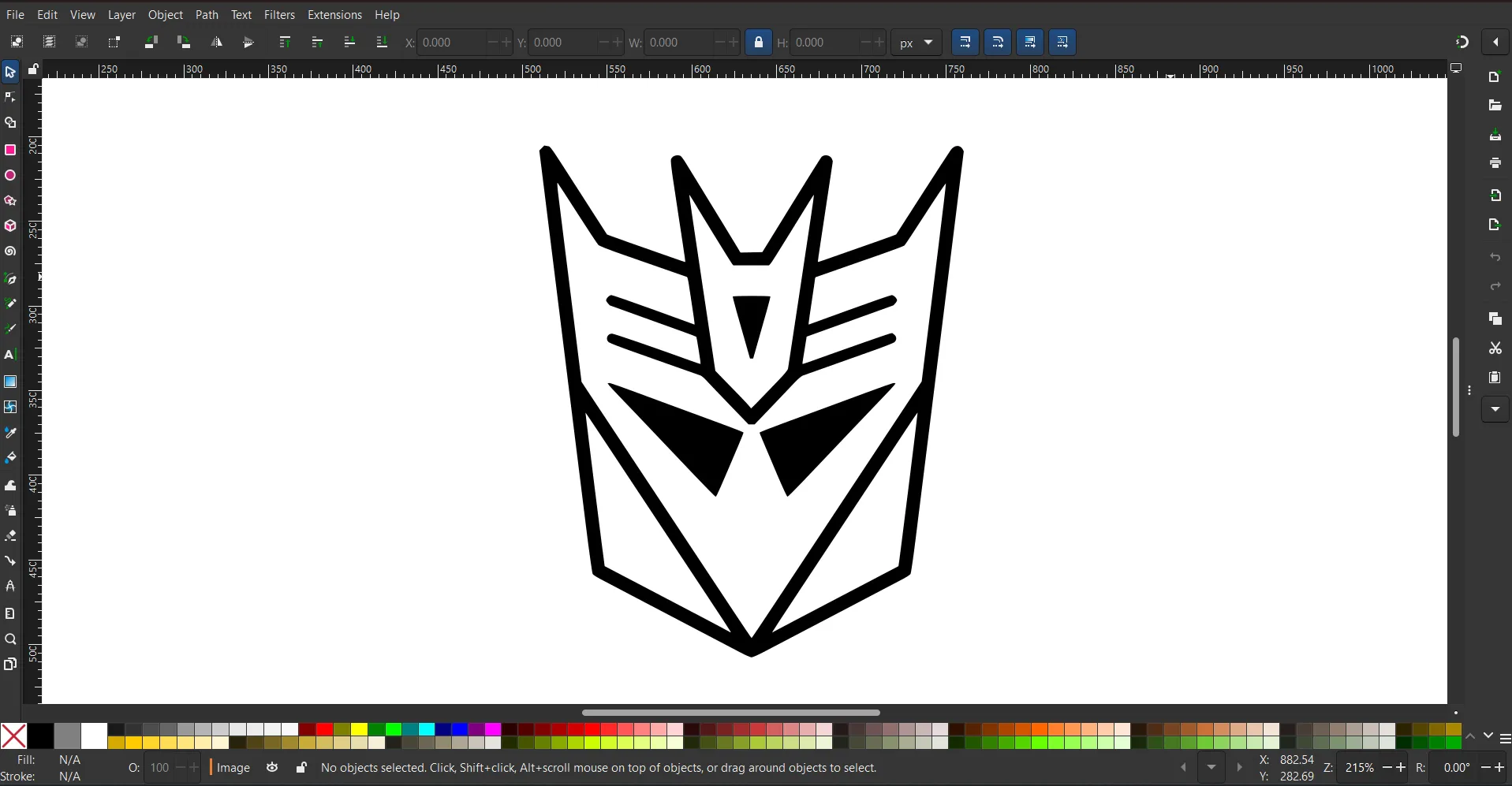This screenshot has height=786, width=1512.
Task: Select the Star and polygon tool
Action: click(10, 201)
